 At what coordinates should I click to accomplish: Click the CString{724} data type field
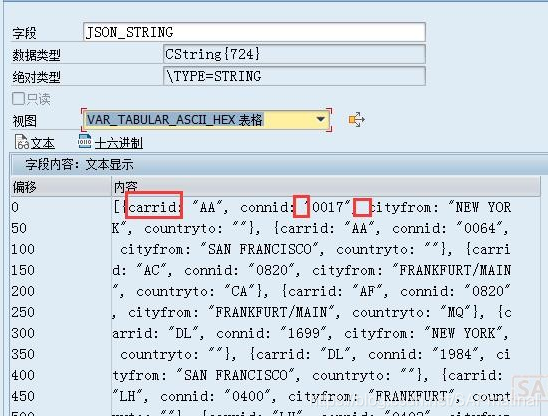[294, 54]
